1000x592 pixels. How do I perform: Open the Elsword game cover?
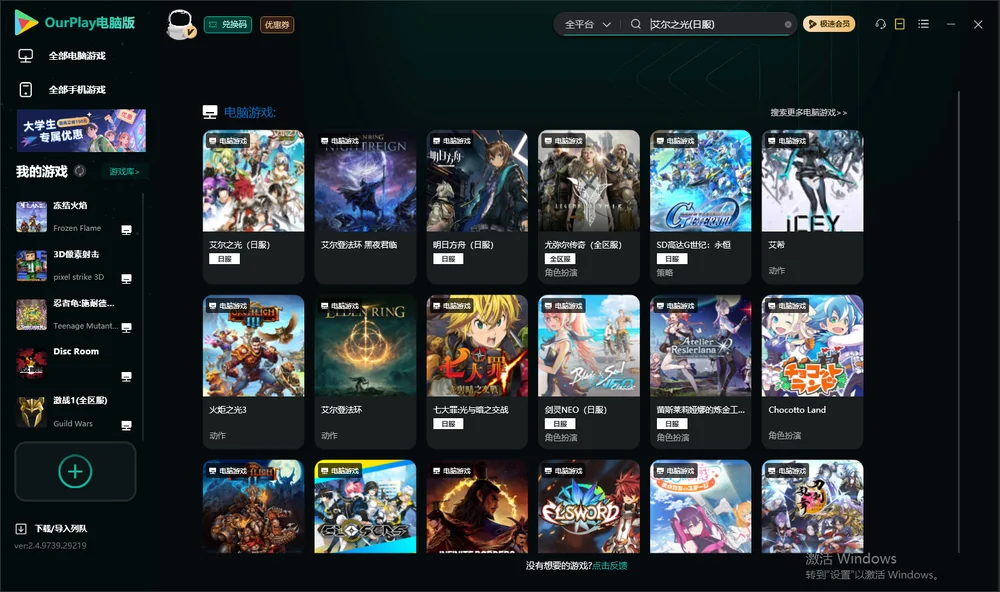[x=589, y=507]
